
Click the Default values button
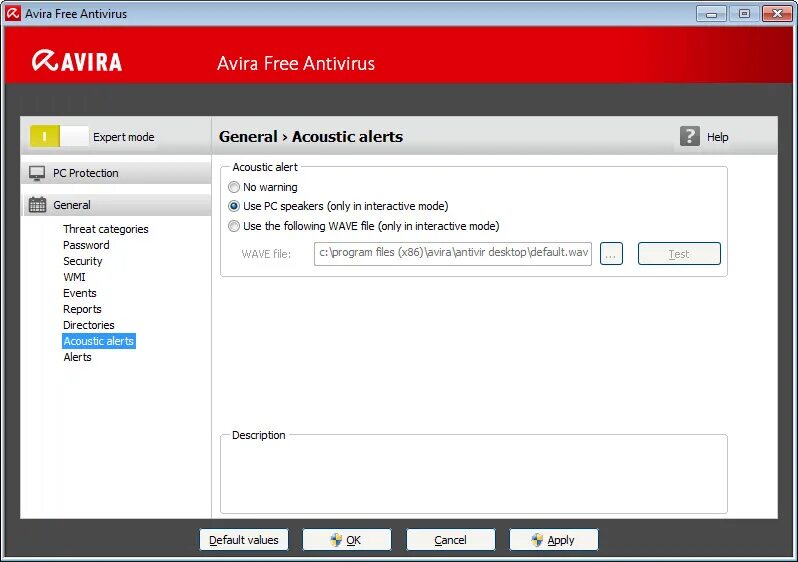244,540
